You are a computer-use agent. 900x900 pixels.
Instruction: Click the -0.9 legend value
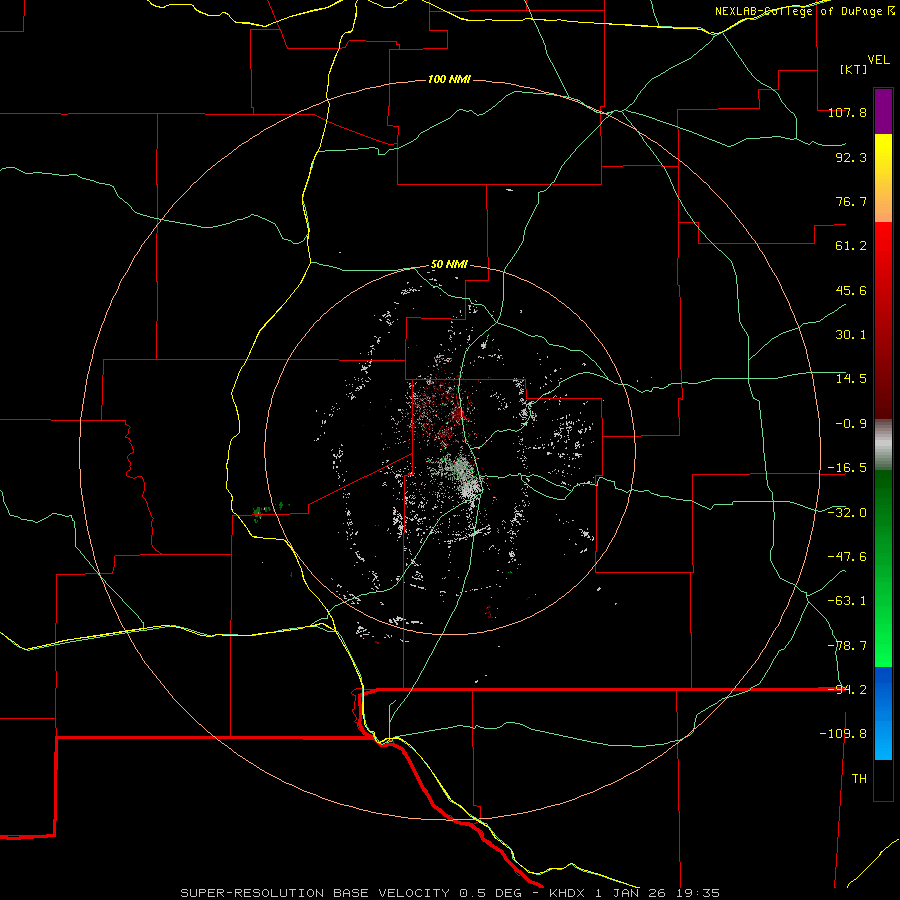click(x=851, y=424)
